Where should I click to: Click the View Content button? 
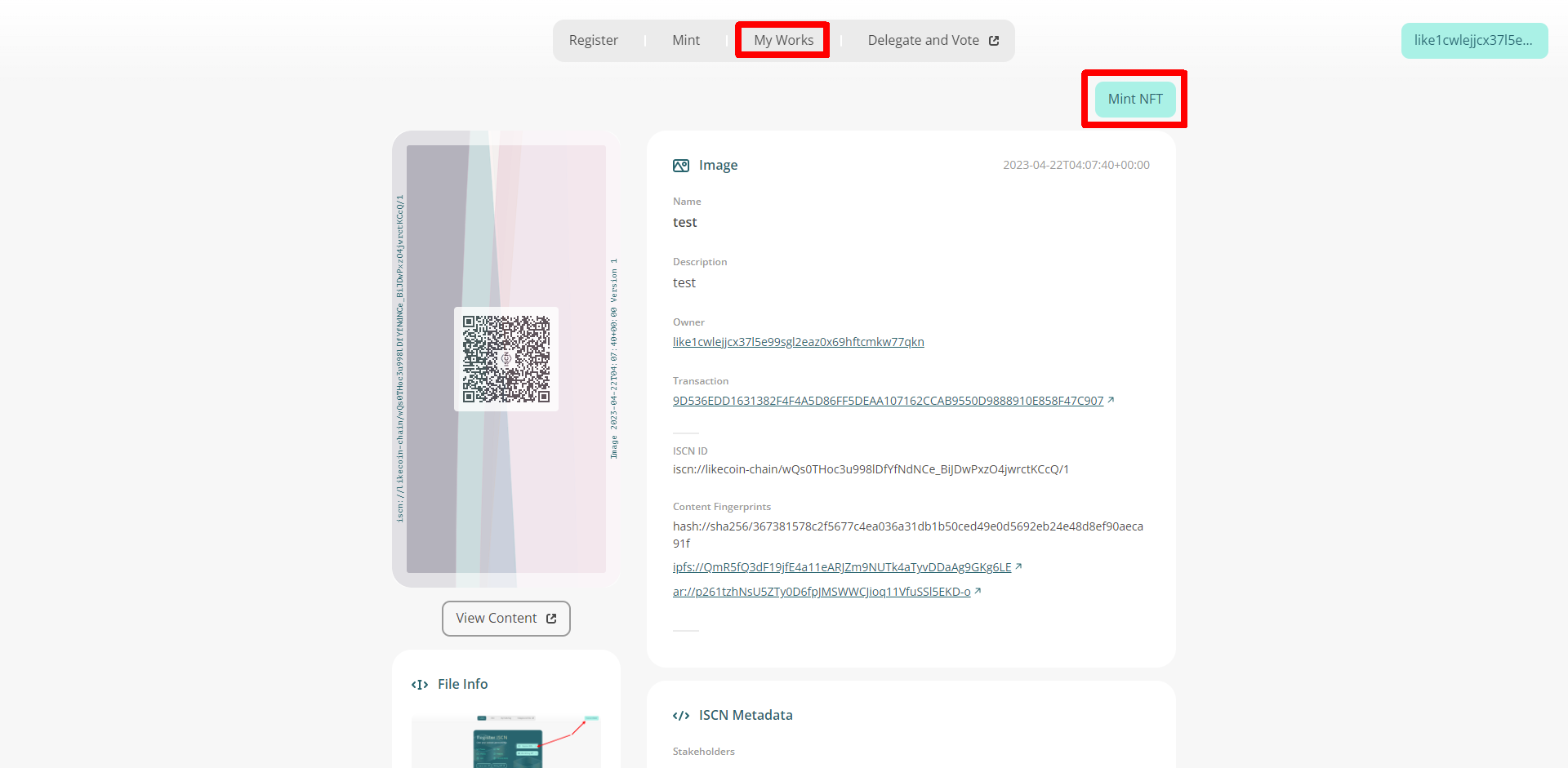pos(506,619)
